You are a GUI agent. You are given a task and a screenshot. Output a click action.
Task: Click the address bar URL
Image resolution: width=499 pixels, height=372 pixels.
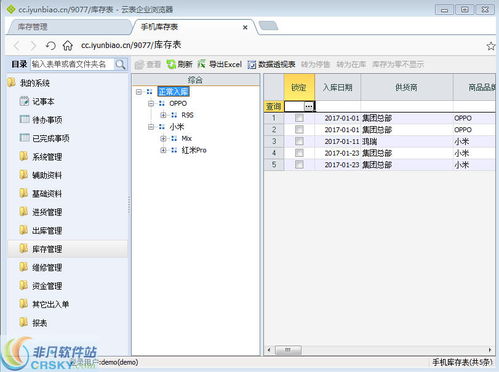131,45
